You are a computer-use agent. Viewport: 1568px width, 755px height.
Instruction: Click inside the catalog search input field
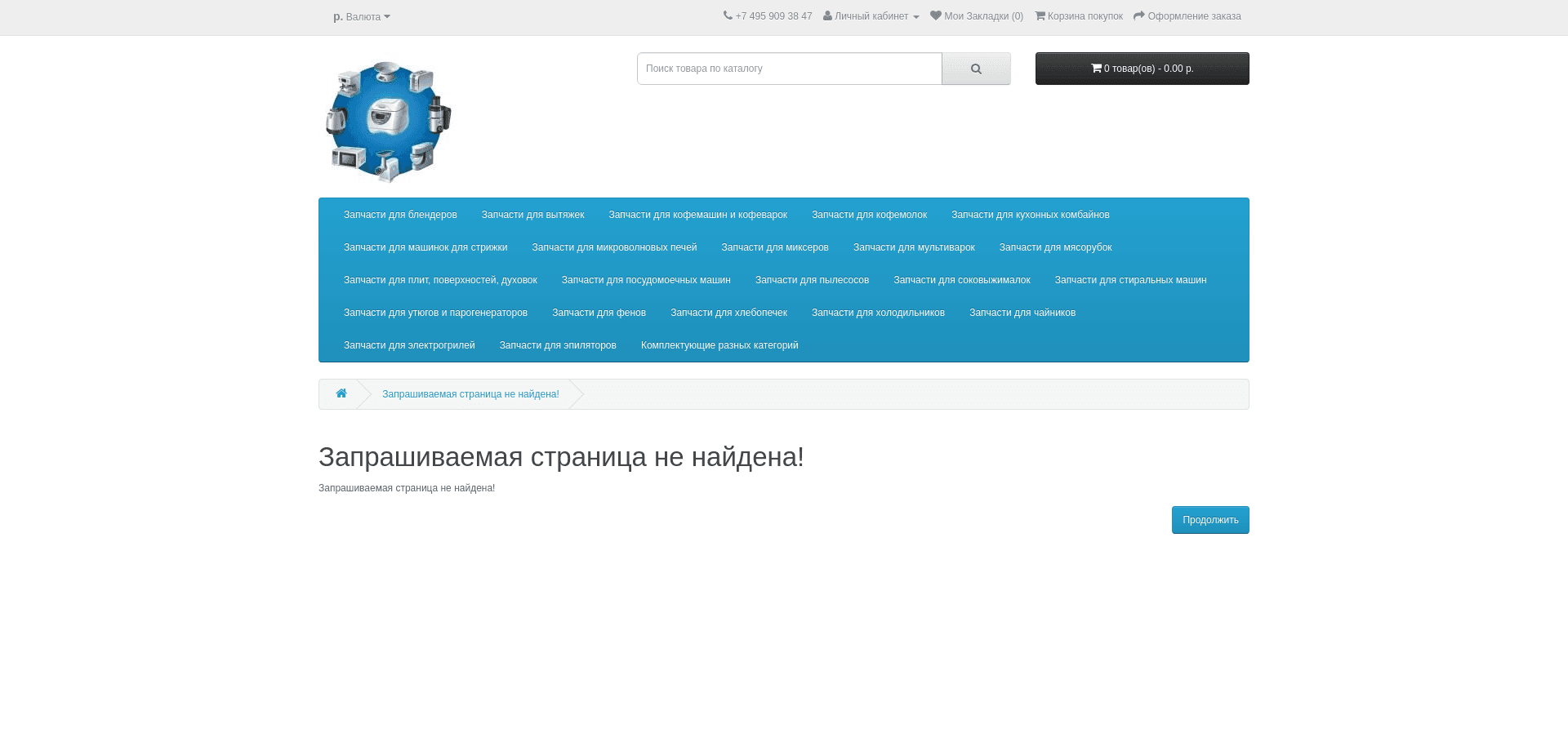click(x=789, y=69)
